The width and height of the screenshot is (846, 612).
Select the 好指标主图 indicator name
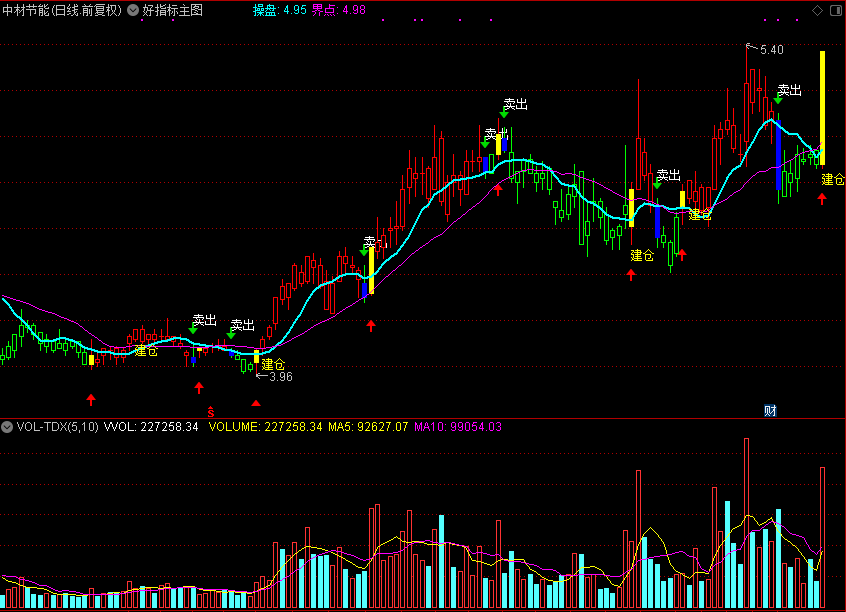pyautogui.click(x=172, y=10)
